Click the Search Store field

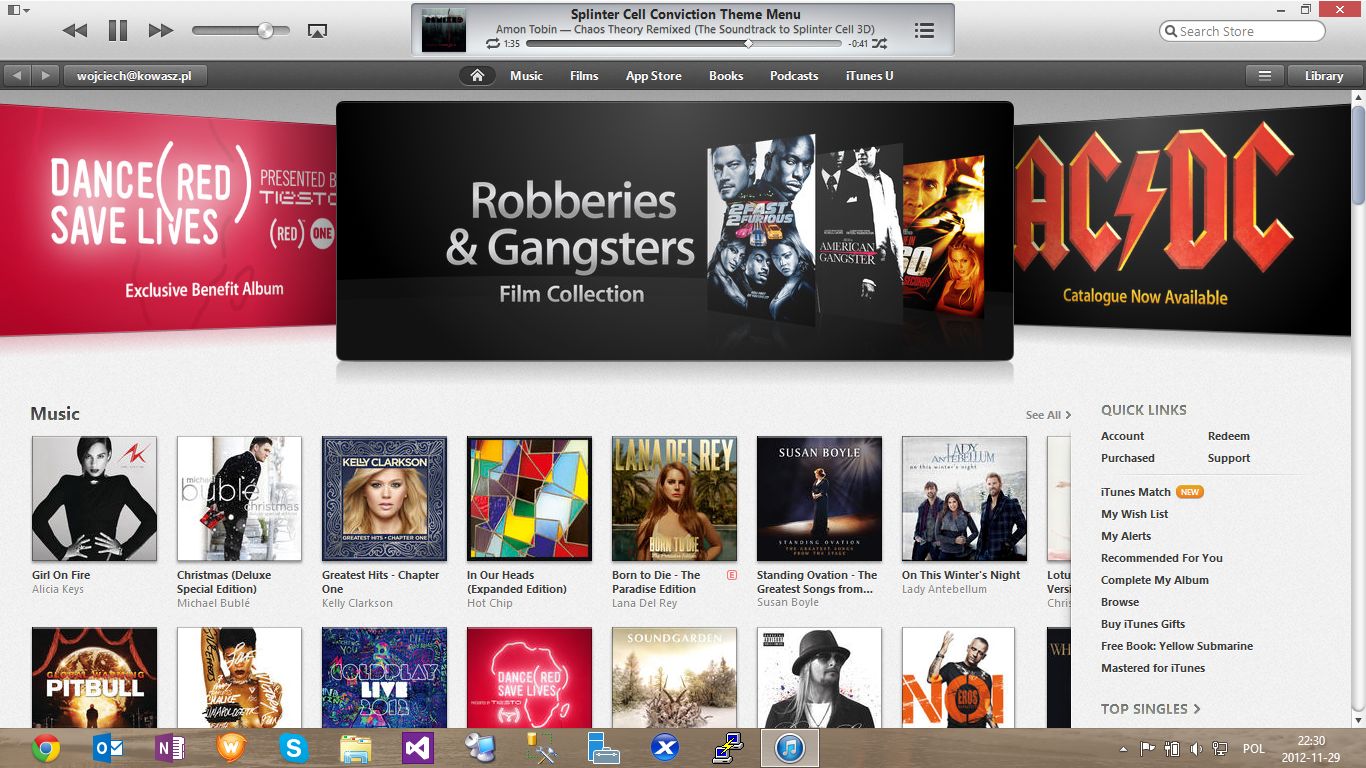(1242, 31)
